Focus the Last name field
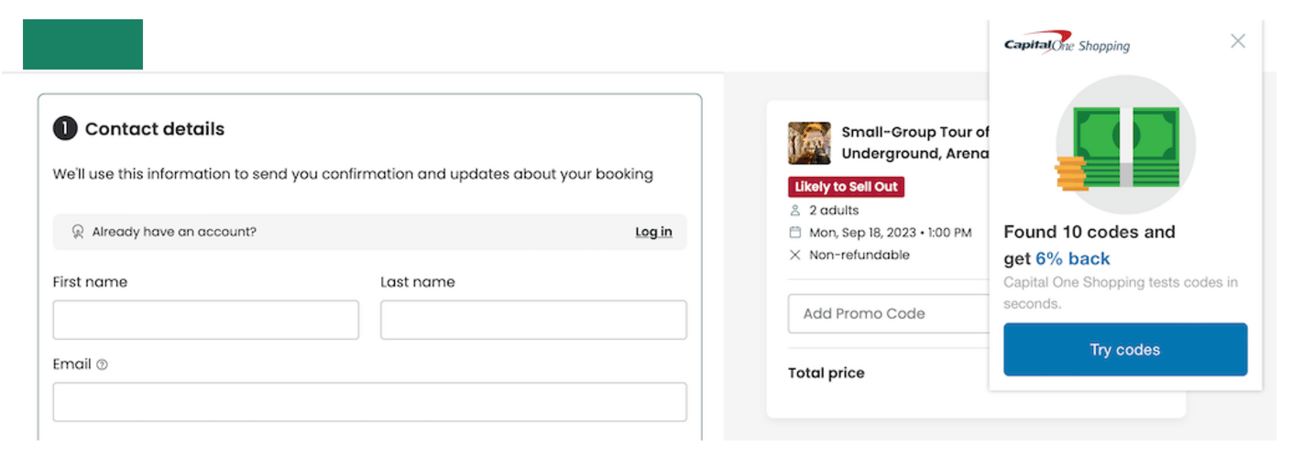Image resolution: width=1292 pixels, height=456 pixels. (533, 320)
